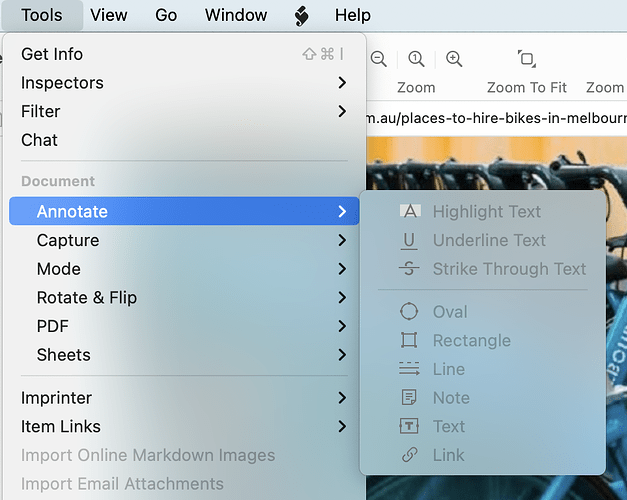This screenshot has width=627, height=500.
Task: Expand the Filter submenu arrow
Action: 342,111
